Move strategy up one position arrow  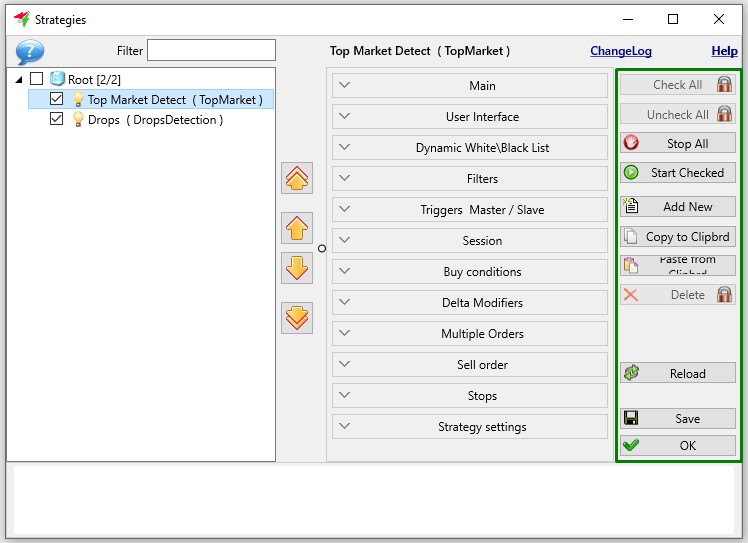pos(297,228)
